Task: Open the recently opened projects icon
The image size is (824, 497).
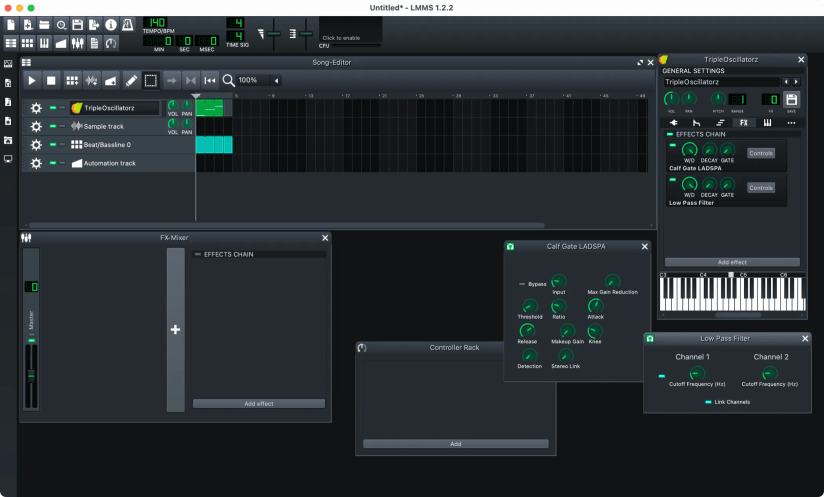Action: [x=61, y=25]
